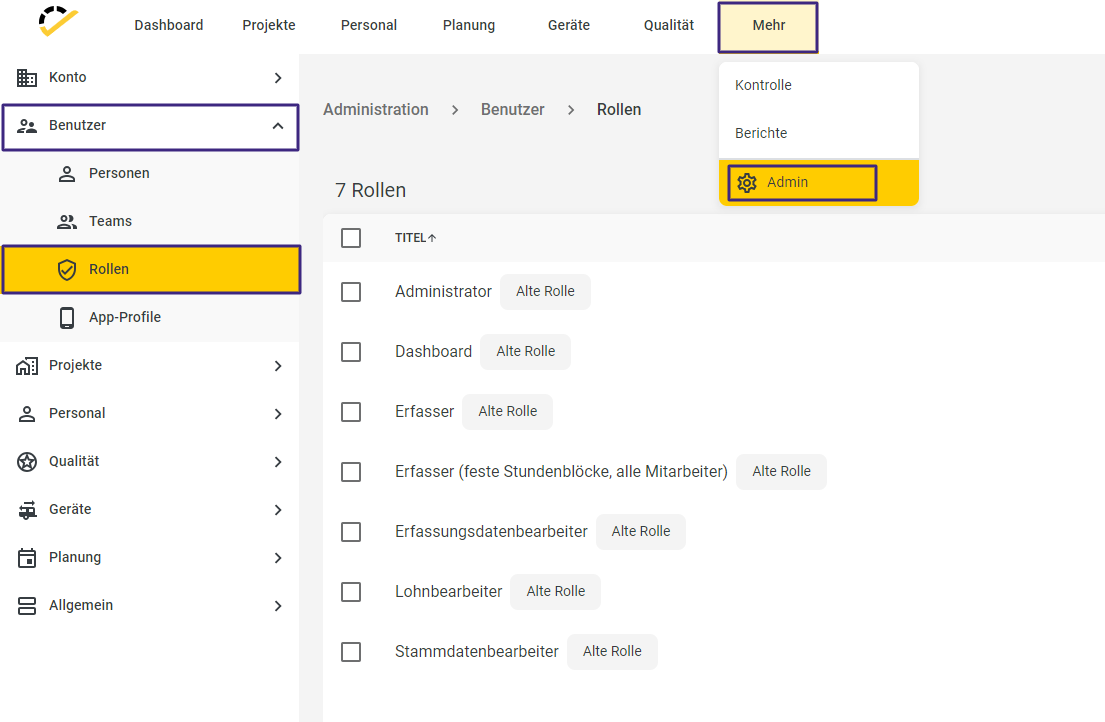This screenshot has width=1105, height=722.
Task: Open the Geräte top menu
Action: [x=569, y=25]
